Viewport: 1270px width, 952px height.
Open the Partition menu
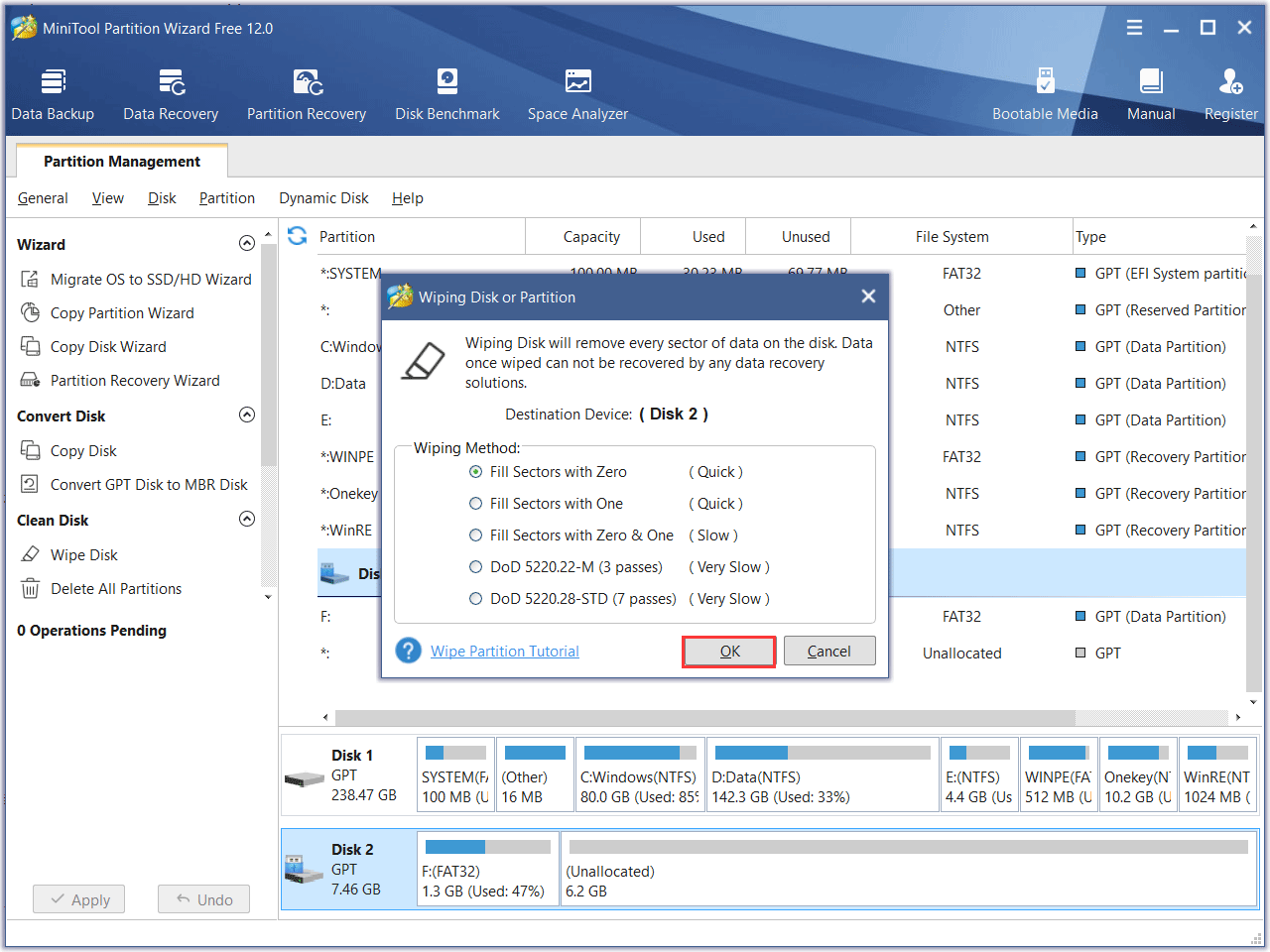pyautogui.click(x=227, y=198)
